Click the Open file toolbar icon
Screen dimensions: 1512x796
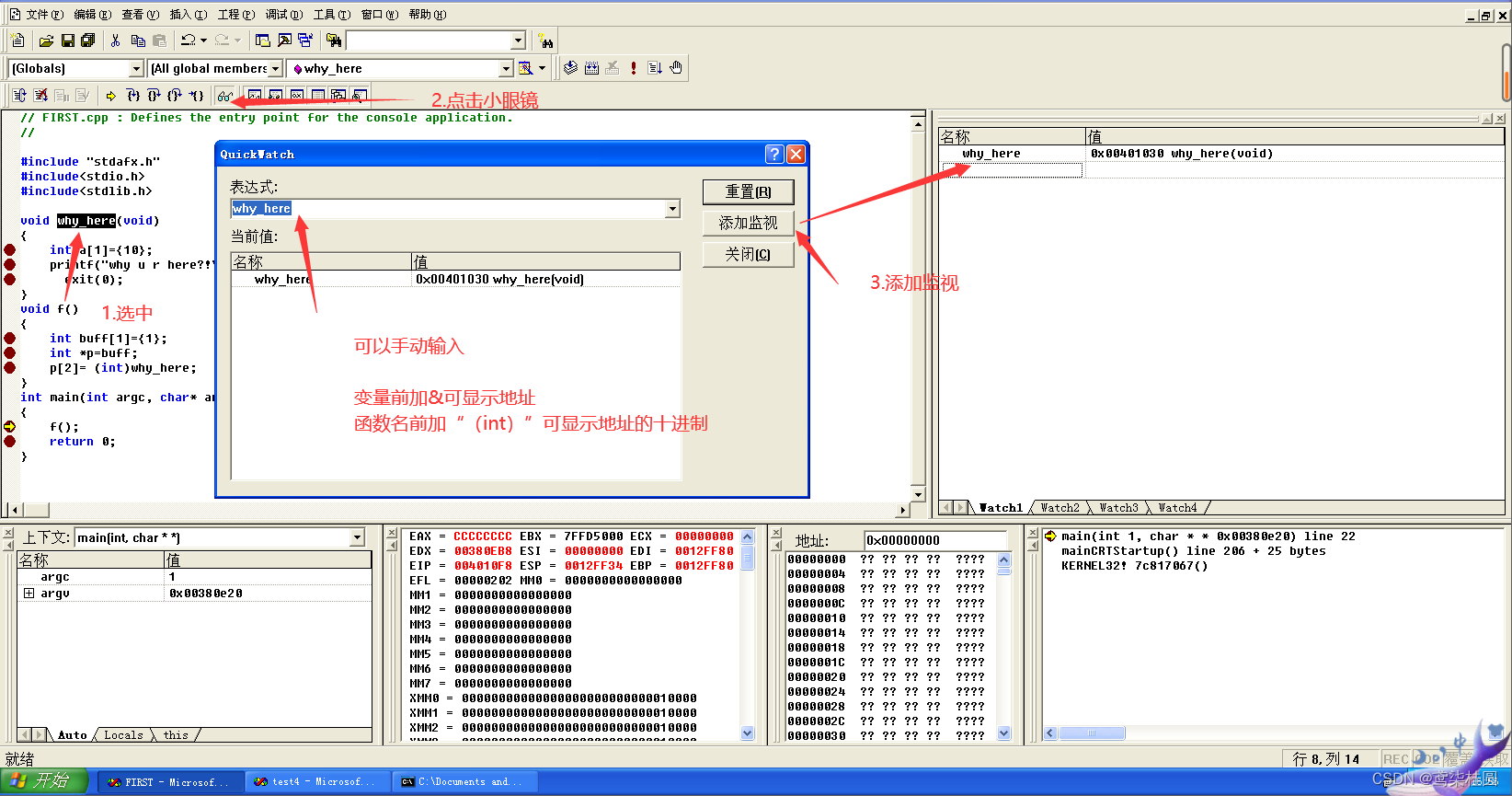click(46, 40)
